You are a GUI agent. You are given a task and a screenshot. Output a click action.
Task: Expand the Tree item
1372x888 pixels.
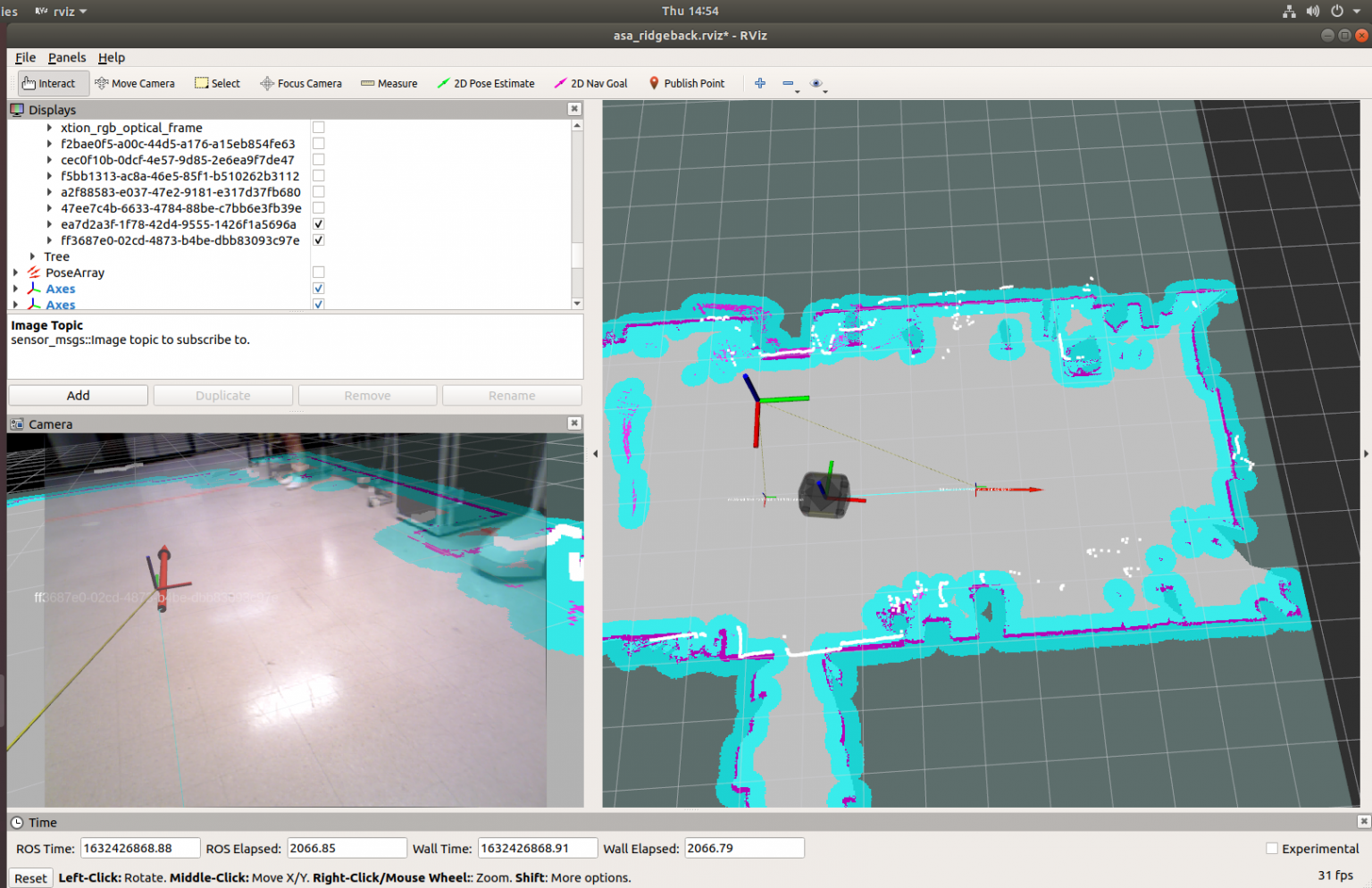[33, 256]
